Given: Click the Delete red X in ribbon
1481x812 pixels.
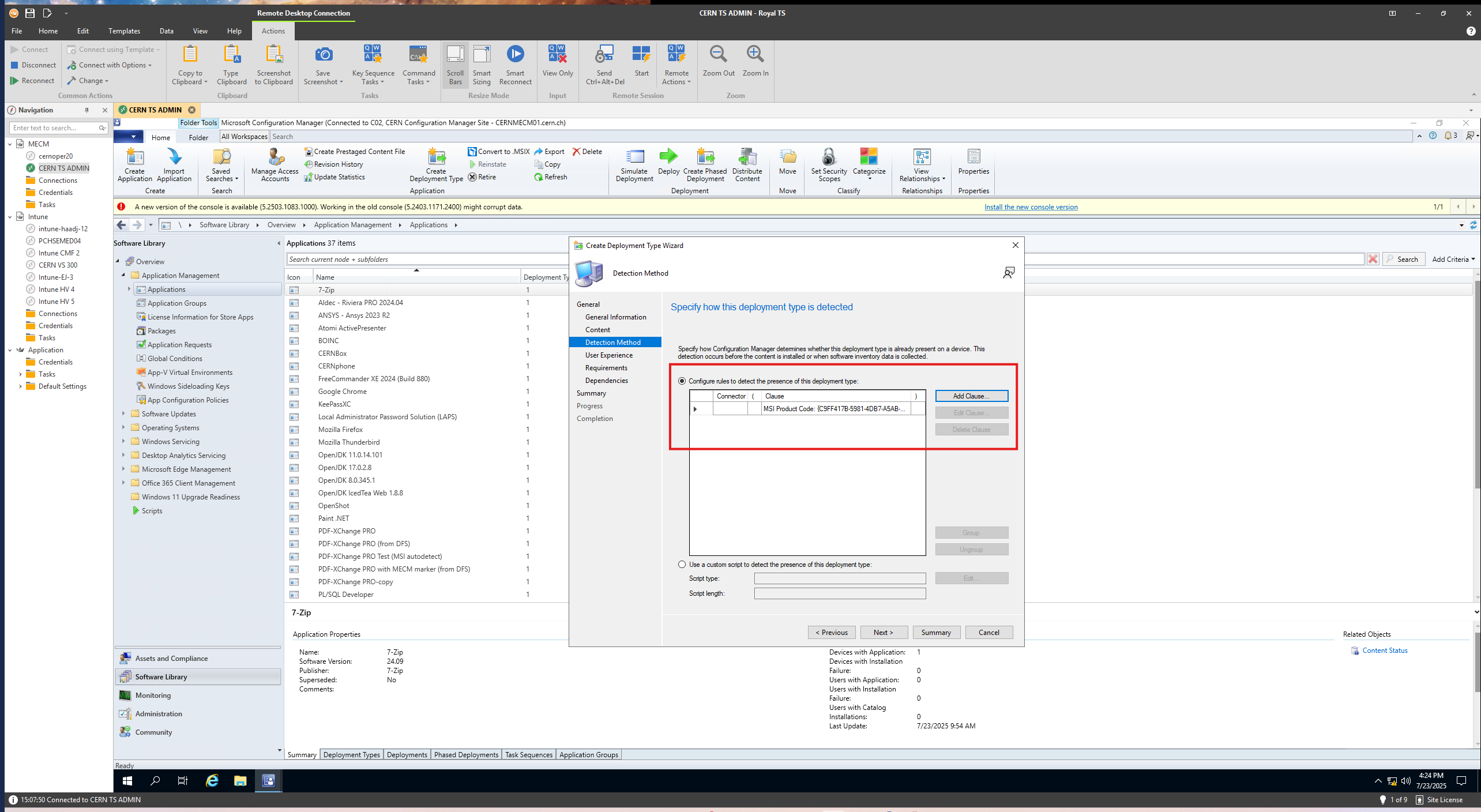Looking at the screenshot, I should (x=587, y=152).
